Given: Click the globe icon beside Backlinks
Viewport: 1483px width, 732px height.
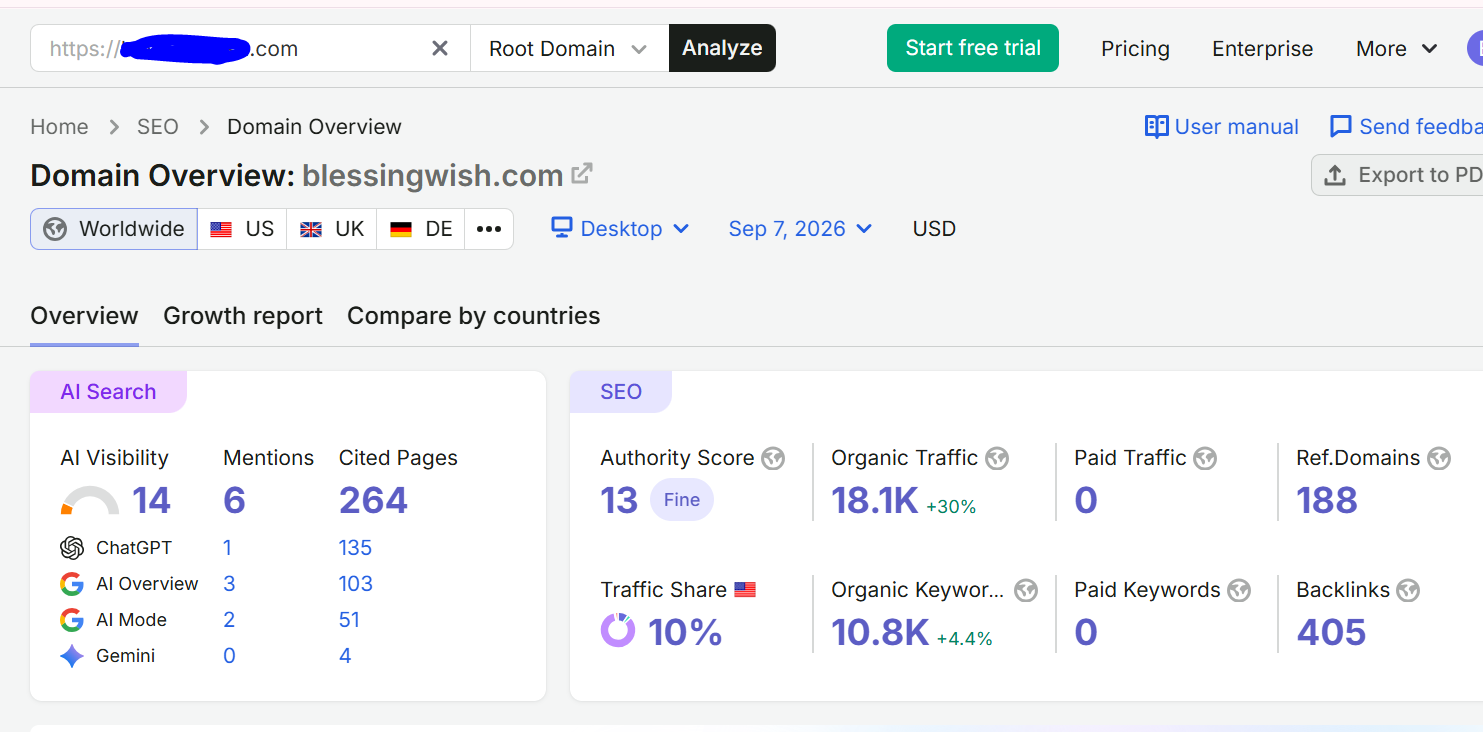Looking at the screenshot, I should click(x=1408, y=590).
